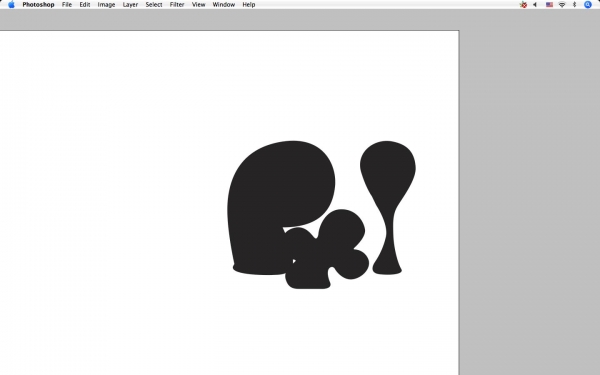Open the Layer menu
Viewport: 600px width, 375px height.
130,5
